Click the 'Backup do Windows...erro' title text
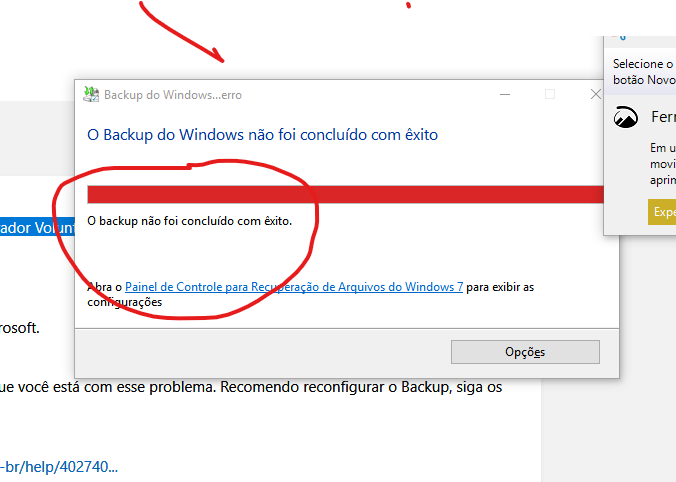 [x=173, y=95]
